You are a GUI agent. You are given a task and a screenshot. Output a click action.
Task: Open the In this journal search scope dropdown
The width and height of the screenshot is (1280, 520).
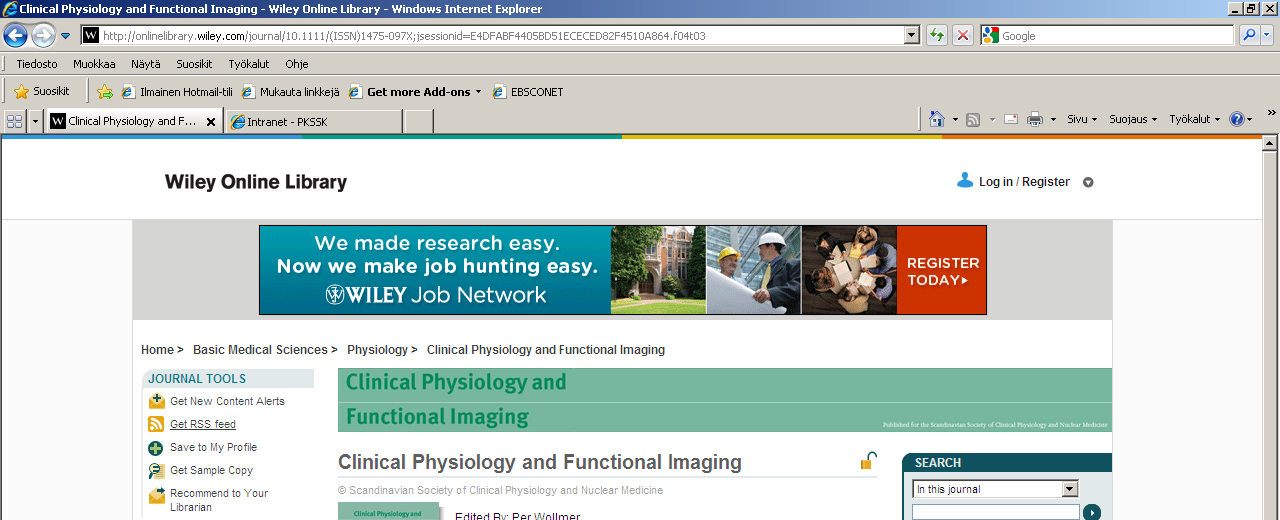pyautogui.click(x=995, y=489)
